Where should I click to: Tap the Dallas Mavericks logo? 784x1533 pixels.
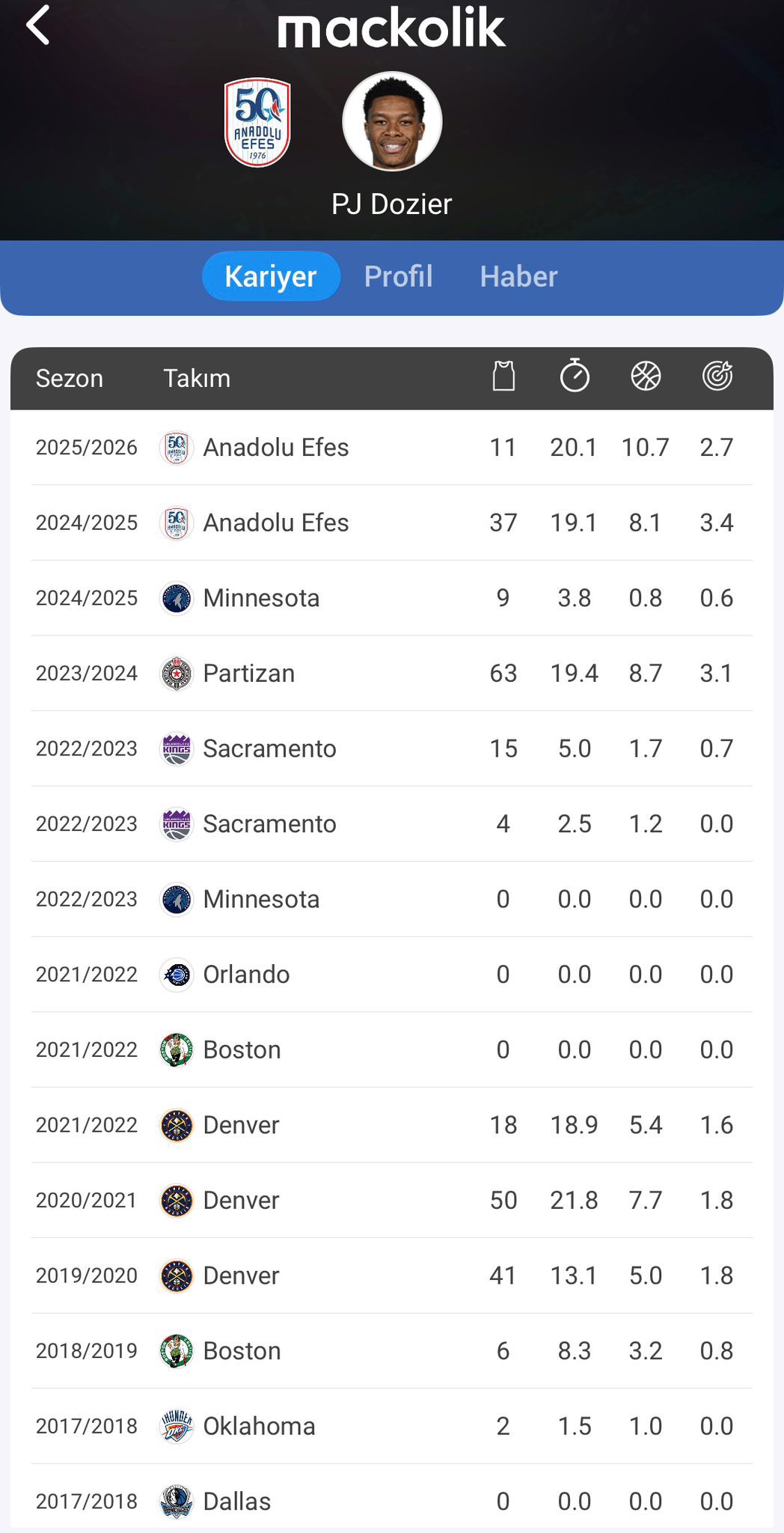point(177,1501)
